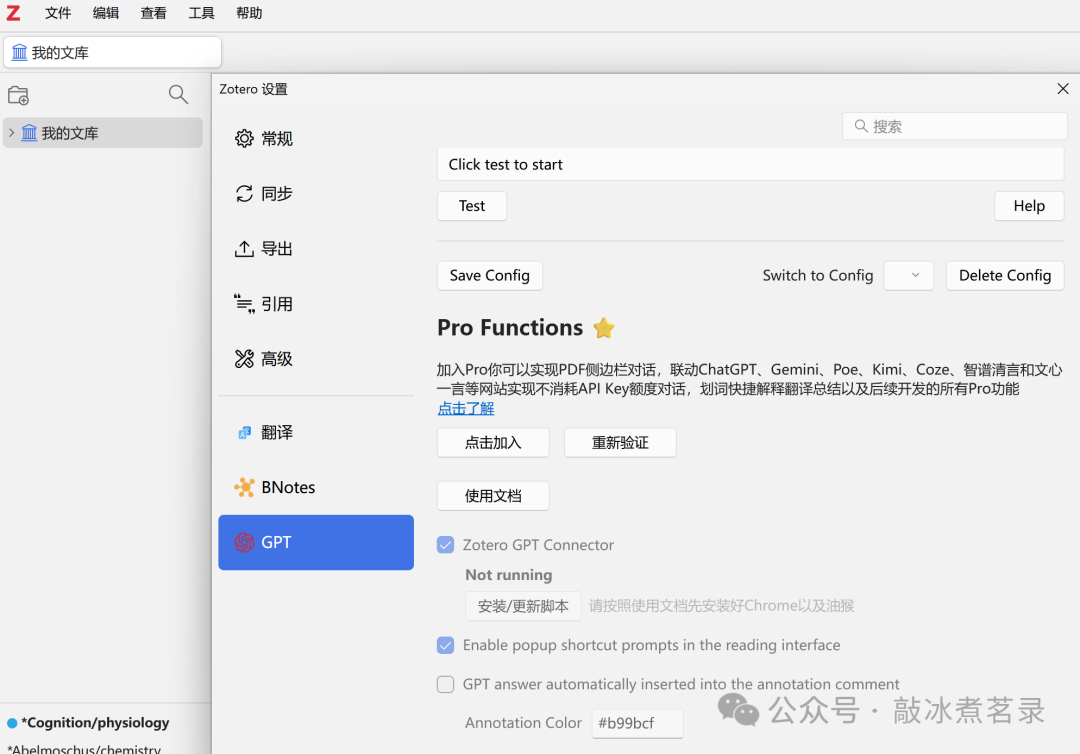Disable popup shortcut prompts checkbox

[x=446, y=645]
